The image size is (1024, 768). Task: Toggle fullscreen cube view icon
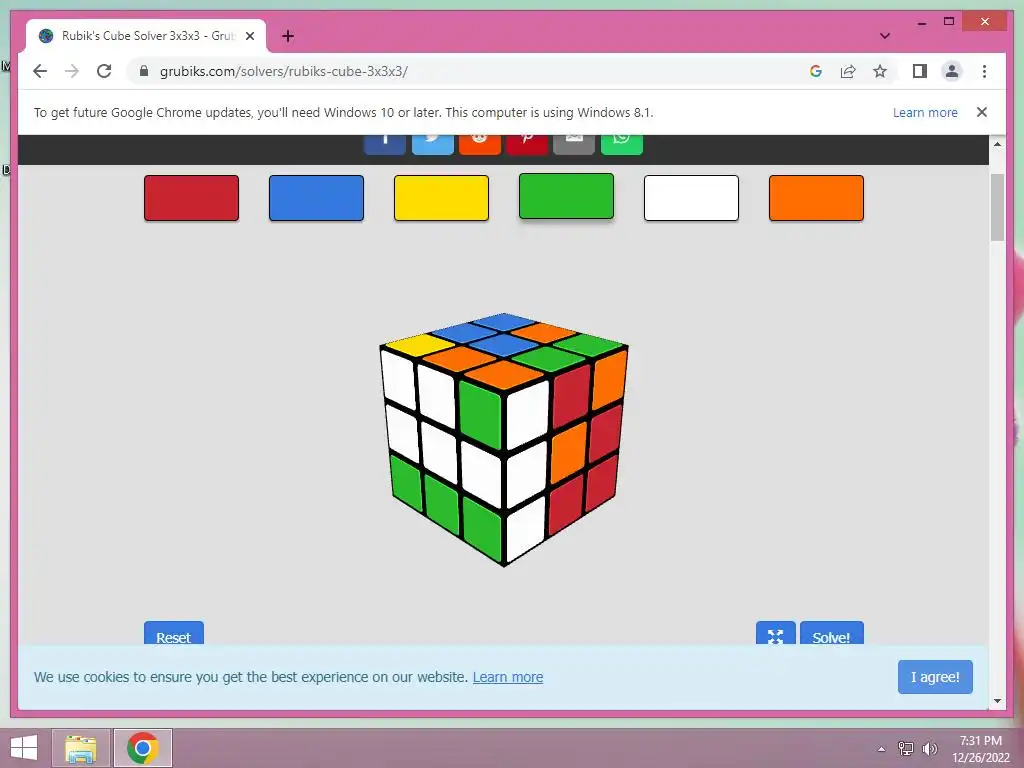775,633
